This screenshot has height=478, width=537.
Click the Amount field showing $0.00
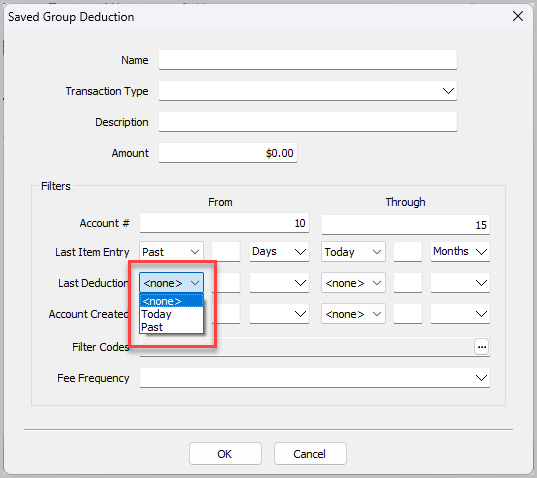click(x=228, y=153)
